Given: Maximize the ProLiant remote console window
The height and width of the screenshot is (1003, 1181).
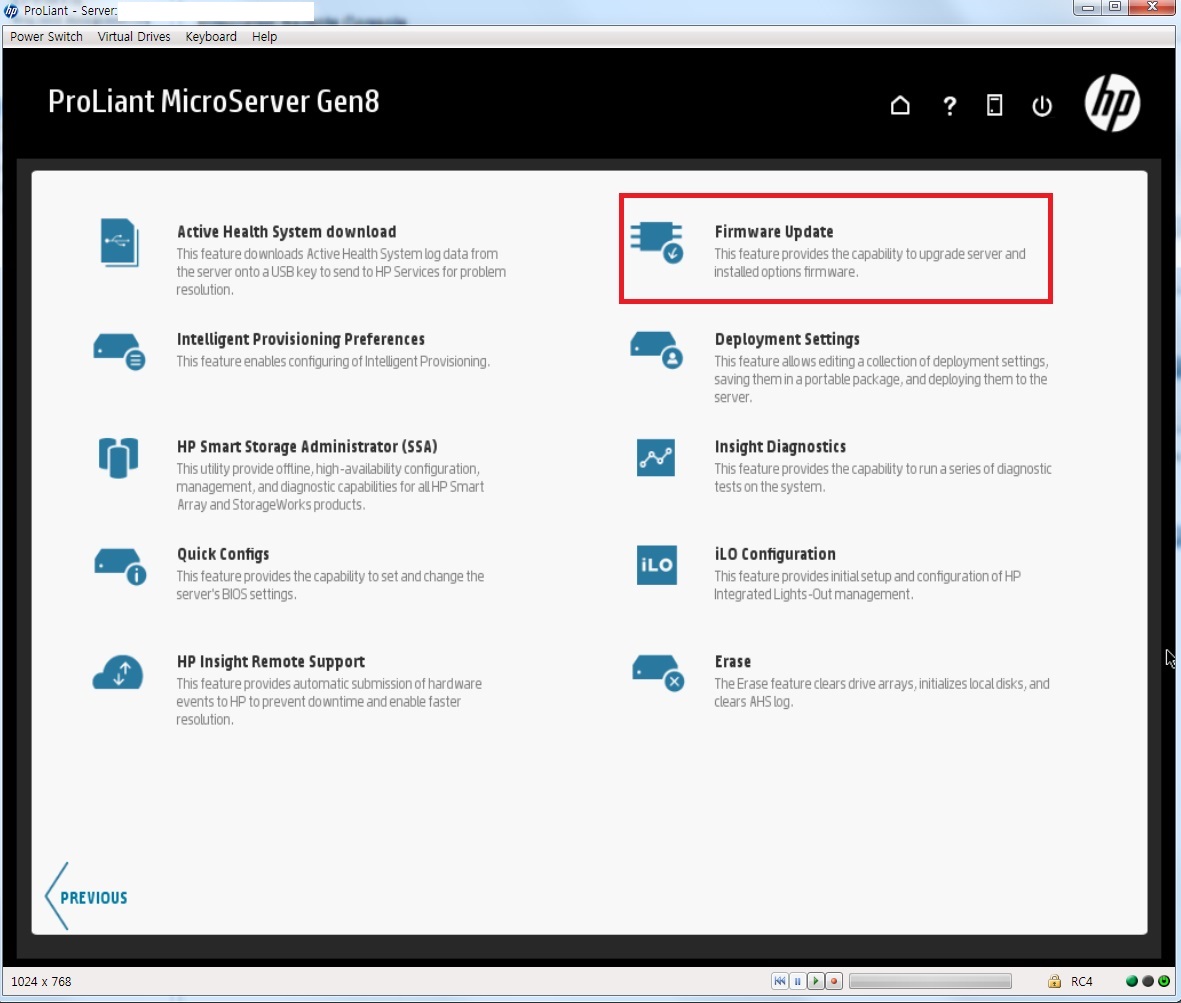Looking at the screenshot, I should (1115, 8).
